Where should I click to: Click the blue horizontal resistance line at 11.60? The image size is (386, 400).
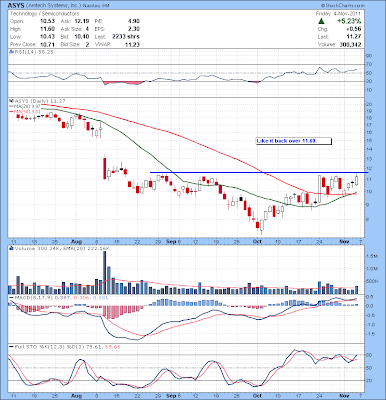coord(259,172)
